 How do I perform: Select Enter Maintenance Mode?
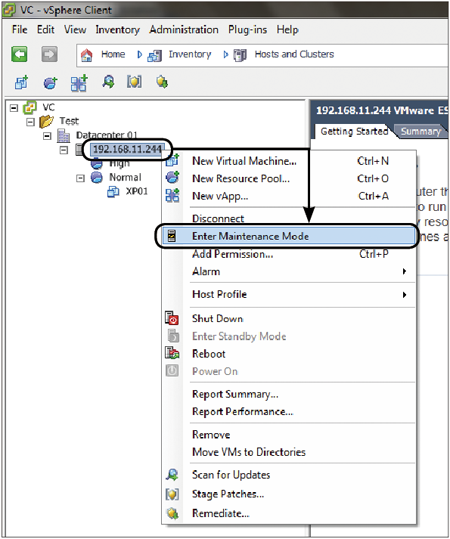(288, 236)
